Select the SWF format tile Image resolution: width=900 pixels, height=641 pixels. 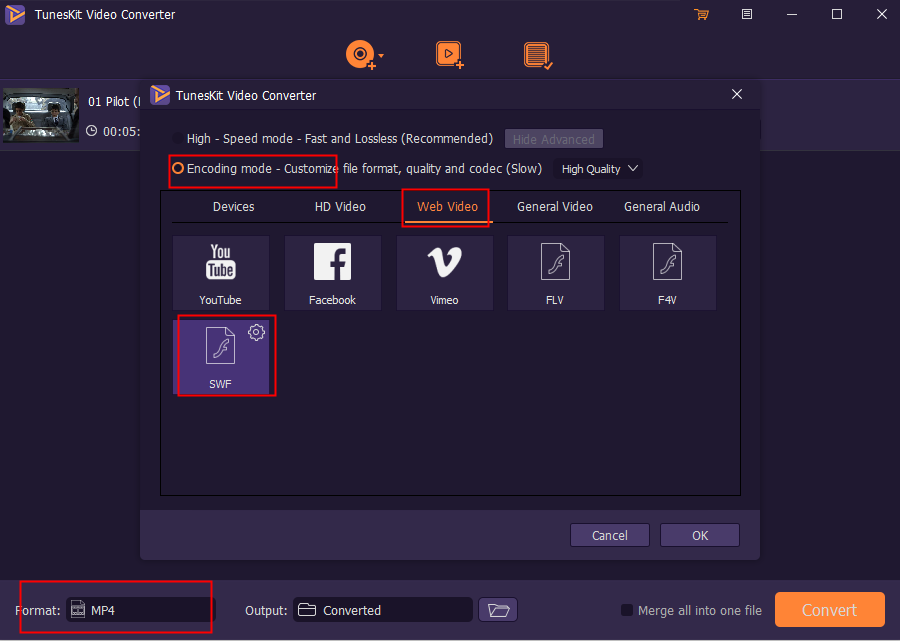point(221,357)
